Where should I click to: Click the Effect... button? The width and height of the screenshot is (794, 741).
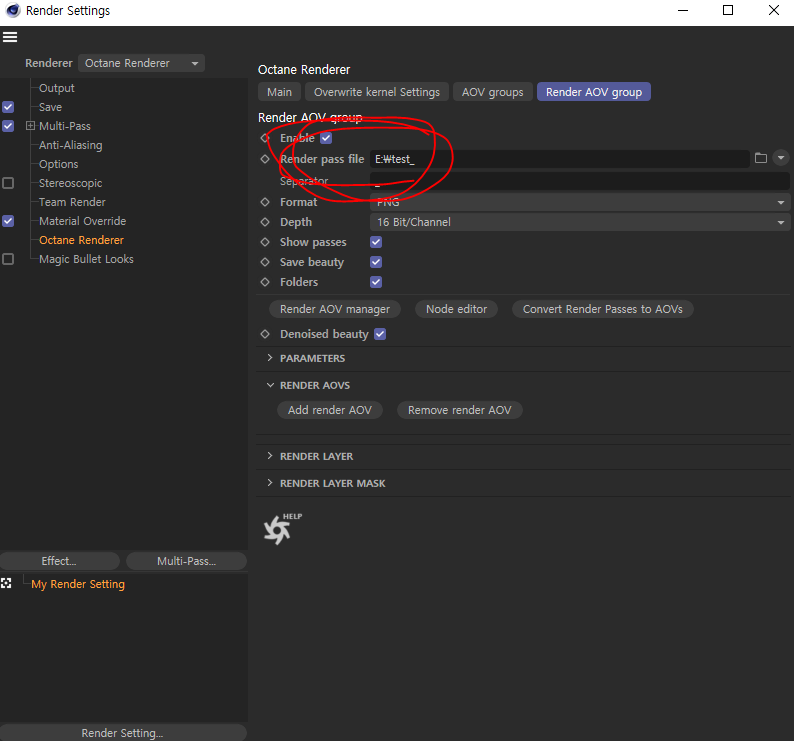pos(60,561)
